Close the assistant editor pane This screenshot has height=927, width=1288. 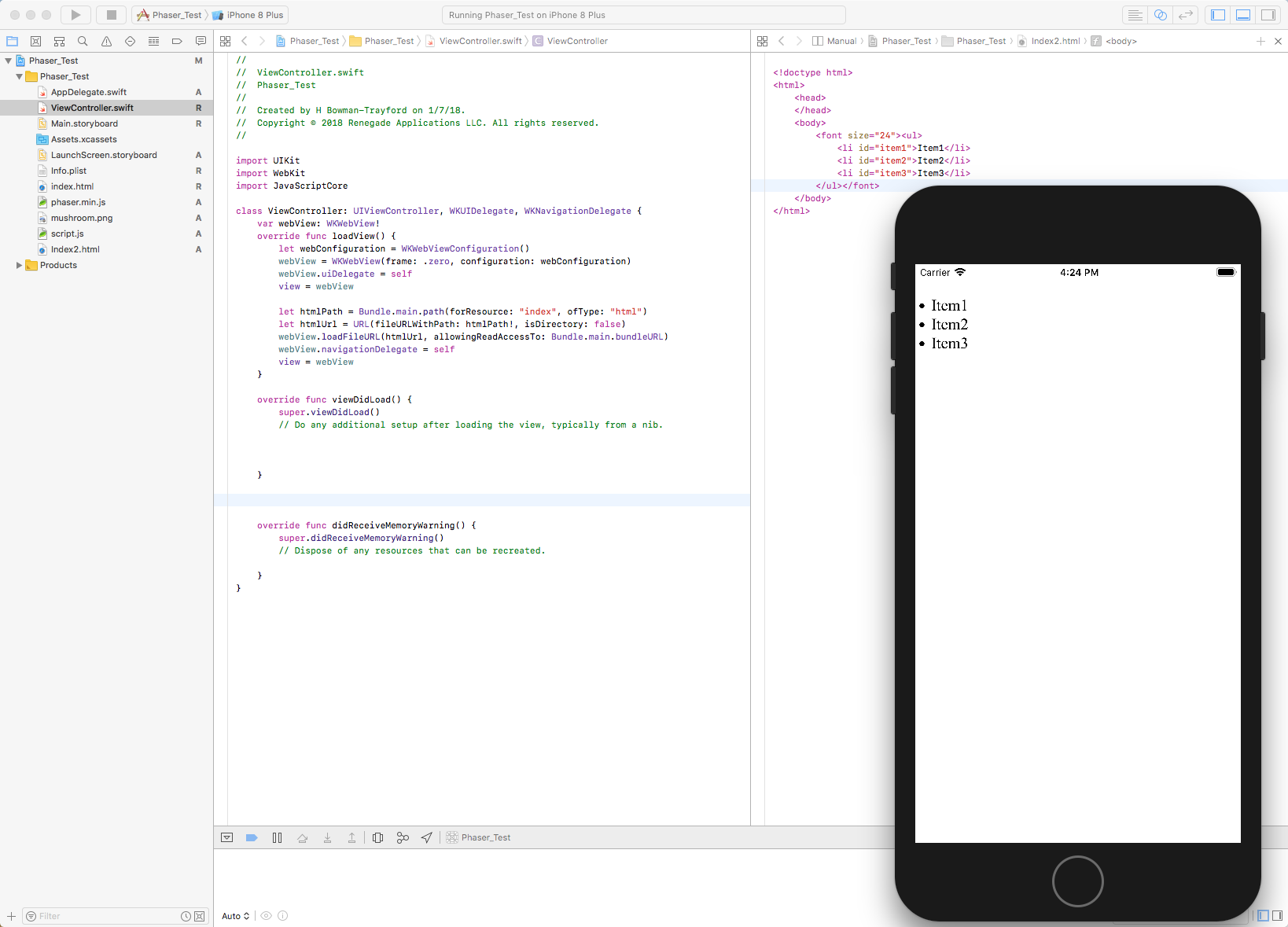point(1278,41)
